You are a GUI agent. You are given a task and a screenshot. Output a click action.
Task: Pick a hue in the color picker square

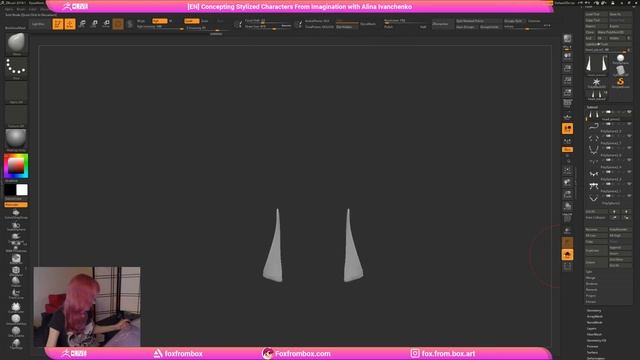tap(16, 166)
